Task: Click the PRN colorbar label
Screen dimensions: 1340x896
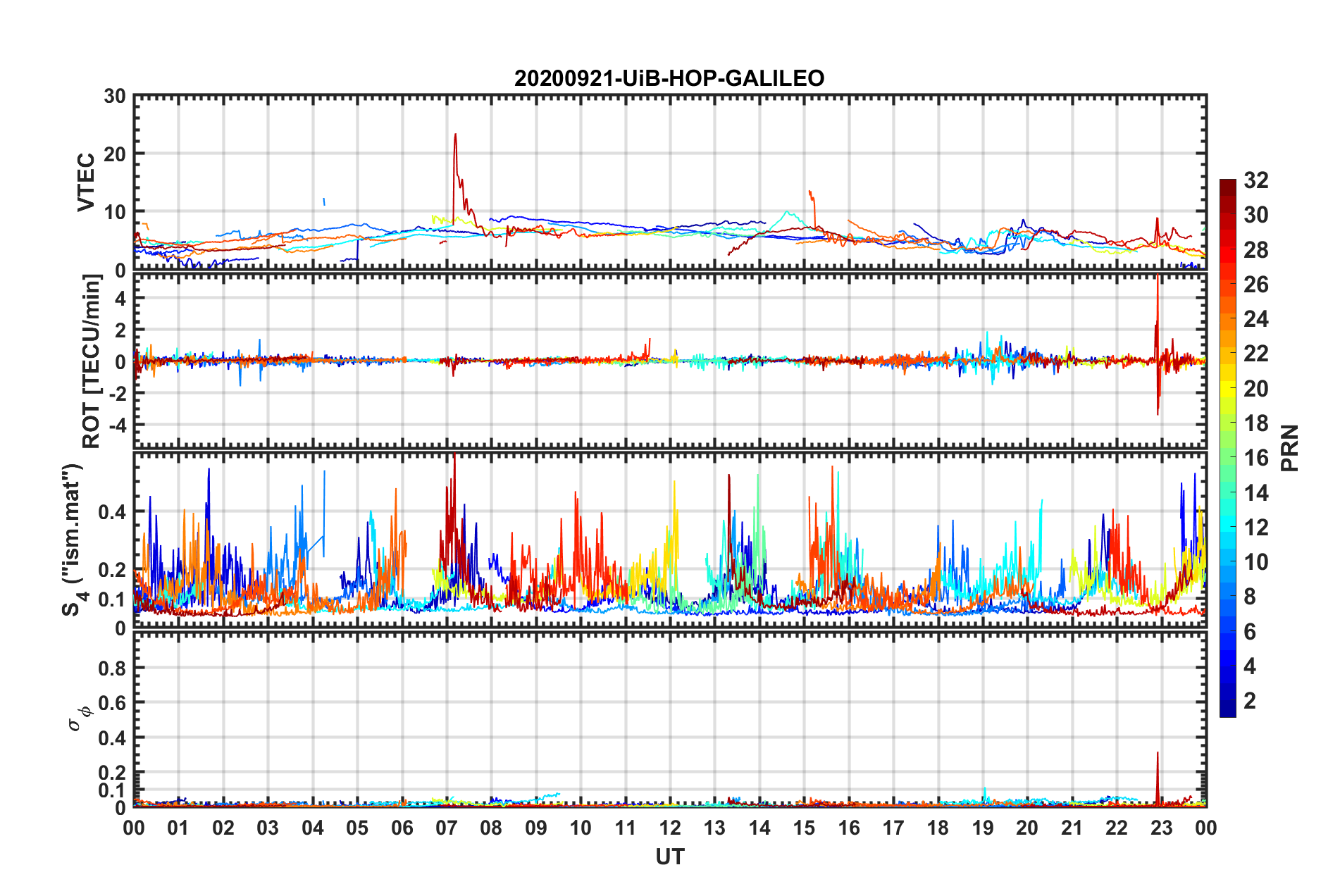Action: pos(1290,448)
